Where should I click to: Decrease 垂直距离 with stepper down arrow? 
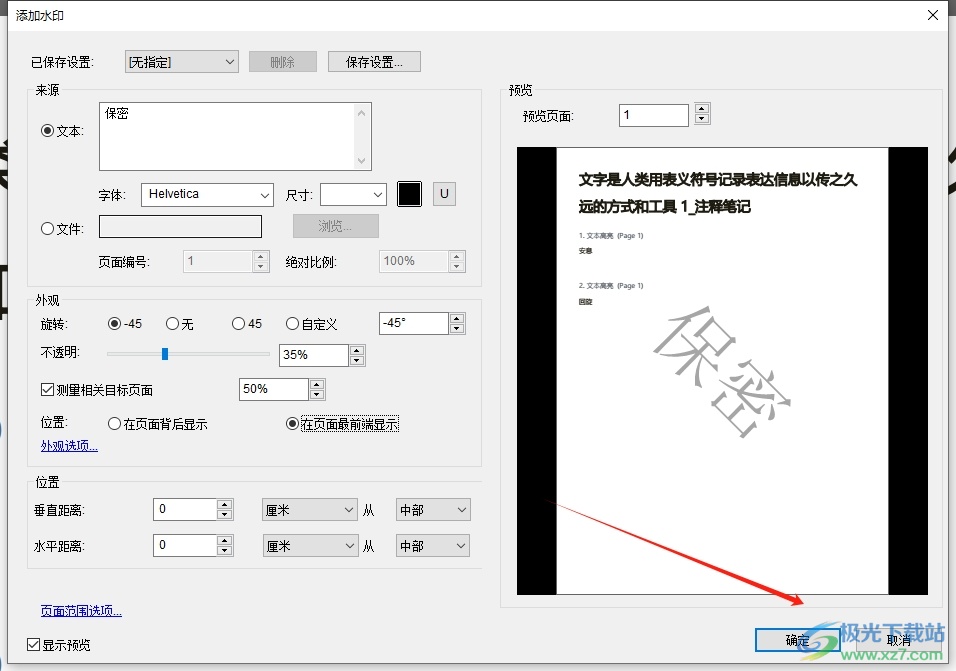click(225, 514)
